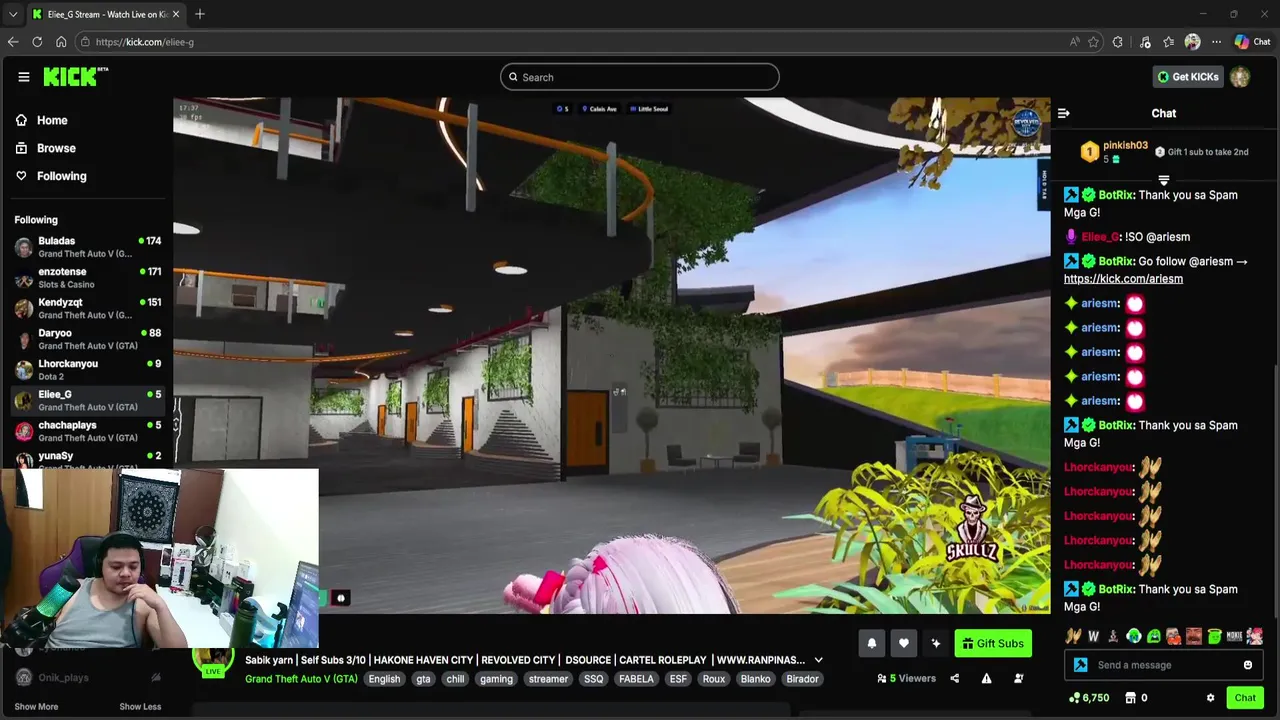
Task: Open chachaplays channel in following list
Action: coord(88,431)
